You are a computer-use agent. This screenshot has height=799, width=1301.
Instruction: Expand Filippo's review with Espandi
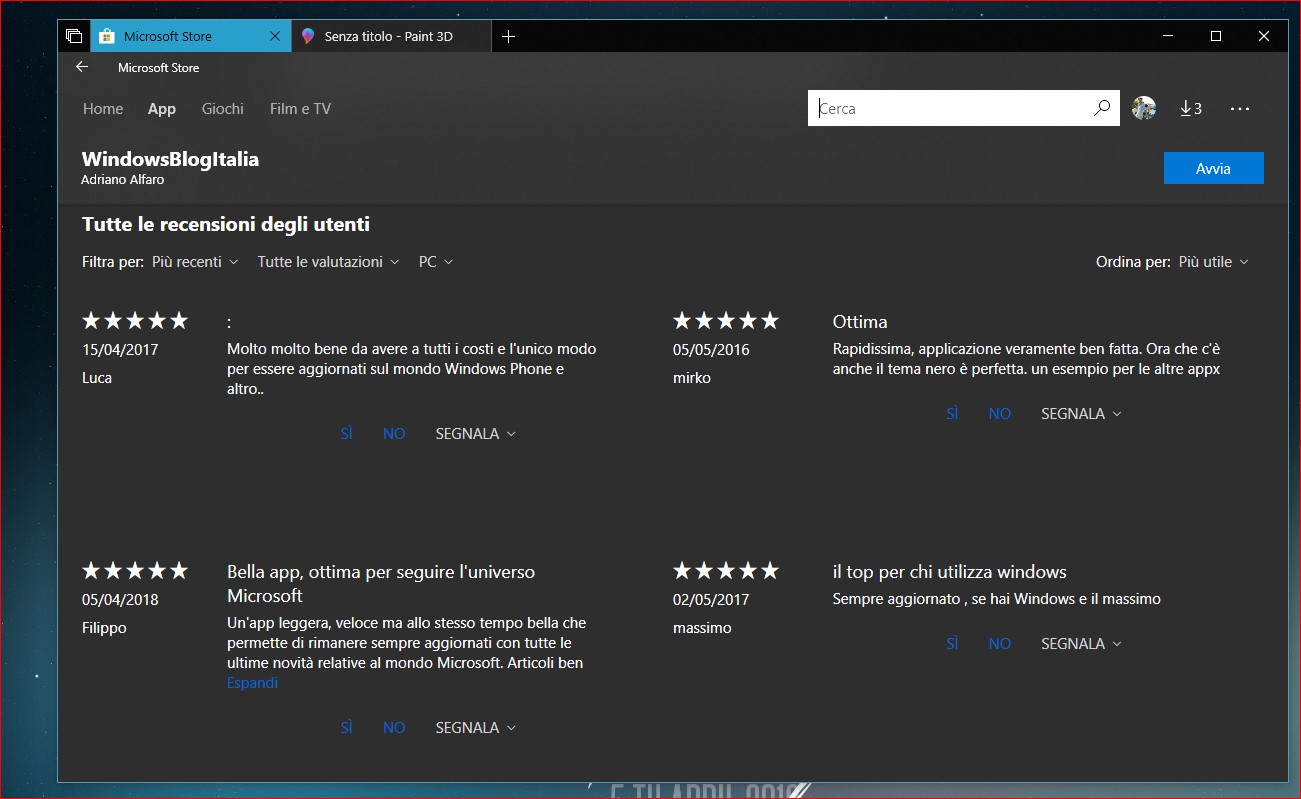(252, 683)
